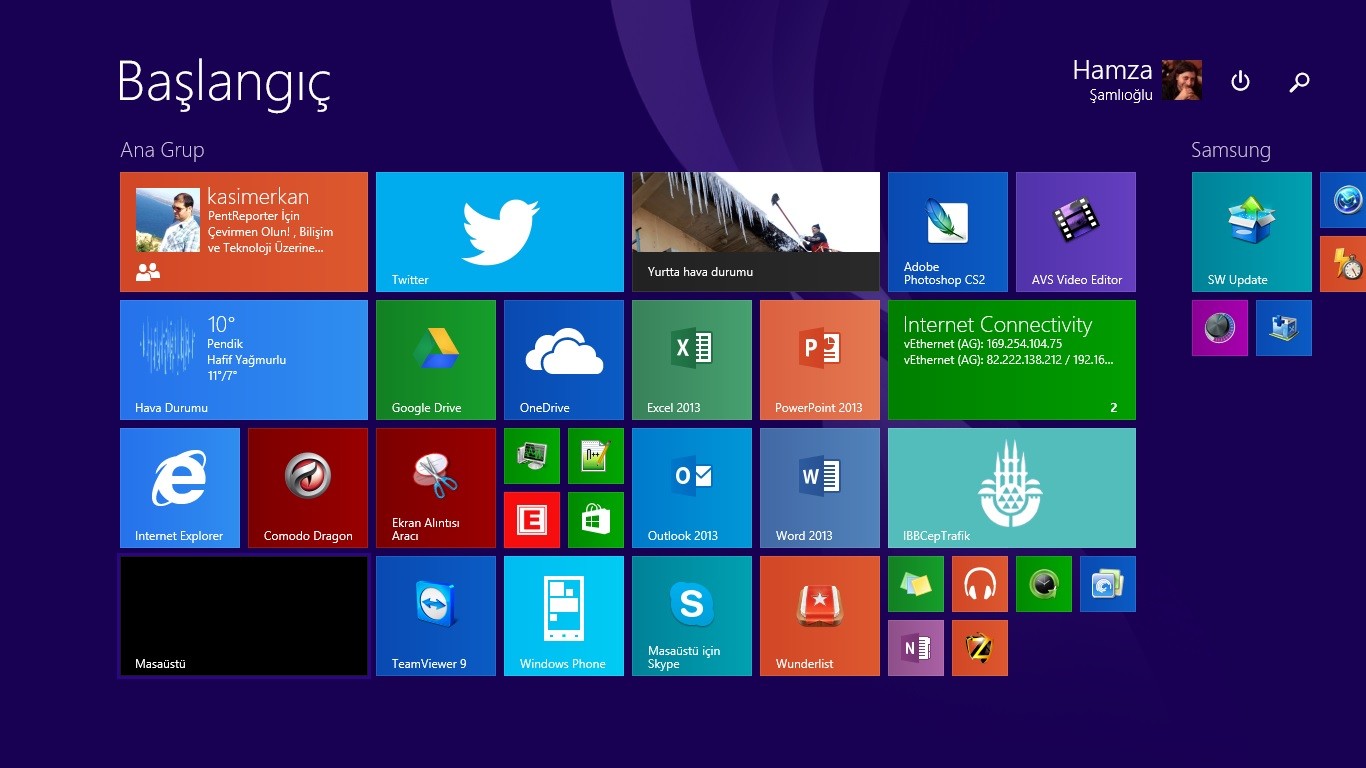1366x768 pixels.
Task: Open the Notepad++ small tile
Action: (596, 456)
